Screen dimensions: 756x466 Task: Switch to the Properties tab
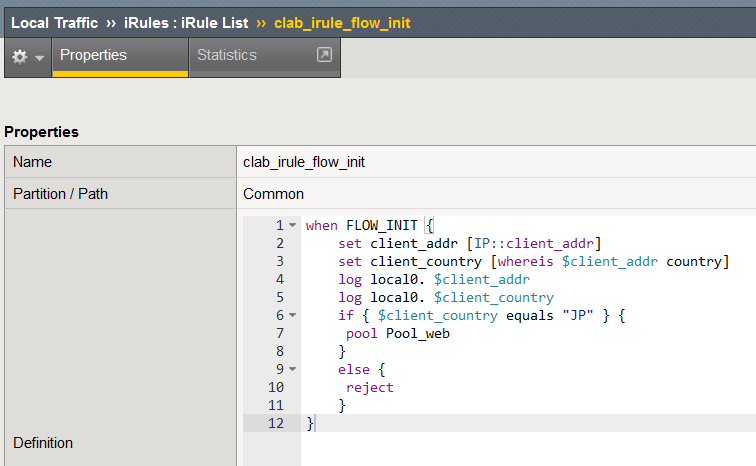(120, 57)
